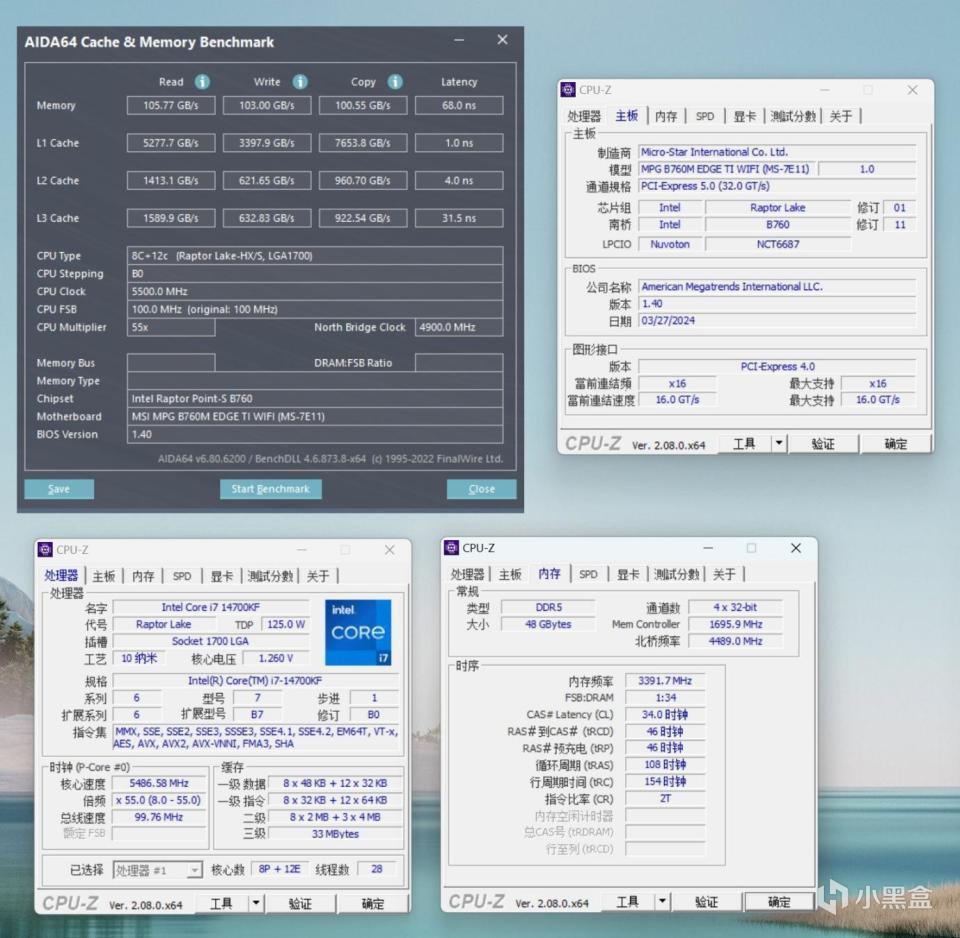Open the 工具 dropdown arrow in the processor window
Screen dimensions: 960x938
256,903
